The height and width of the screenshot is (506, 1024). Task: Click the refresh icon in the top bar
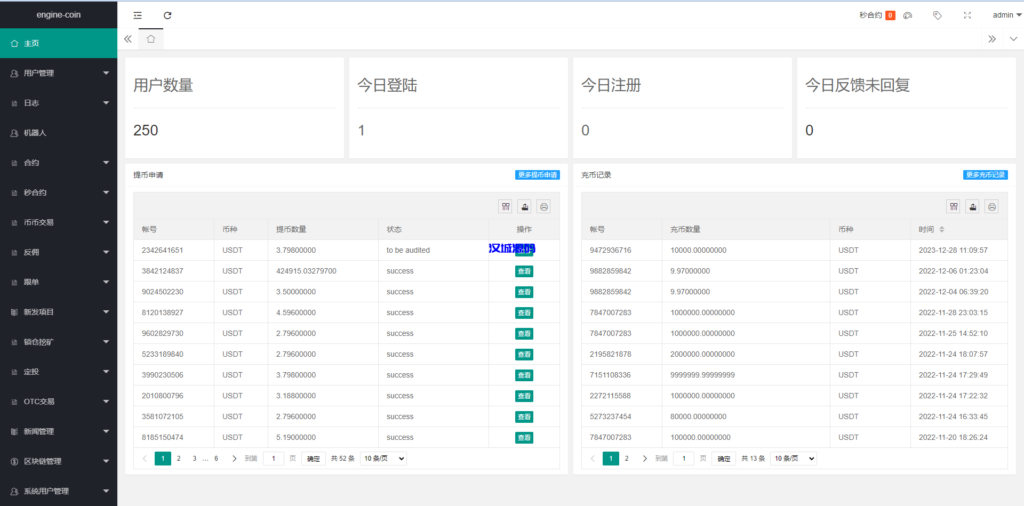coord(167,15)
